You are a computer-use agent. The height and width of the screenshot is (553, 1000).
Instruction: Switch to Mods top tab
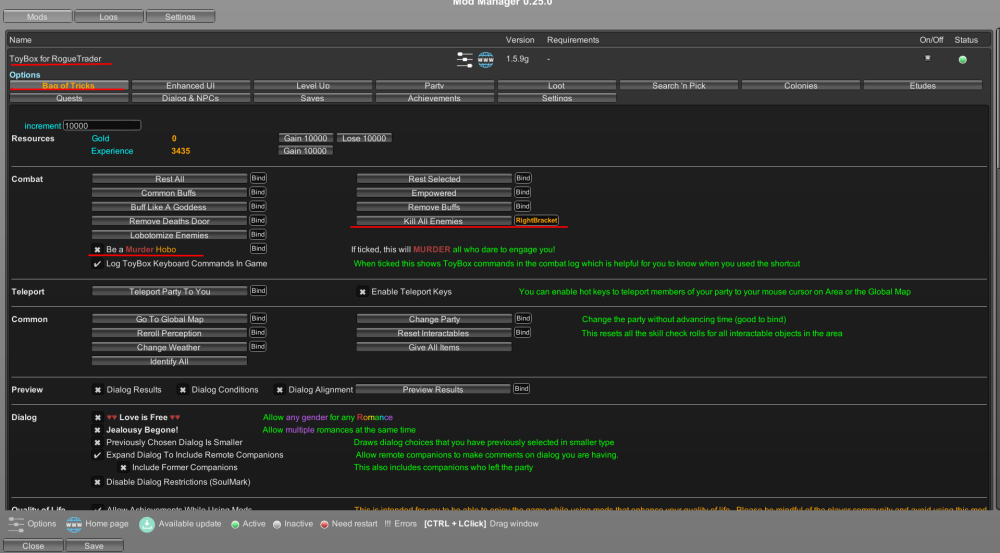pyautogui.click(x=38, y=17)
